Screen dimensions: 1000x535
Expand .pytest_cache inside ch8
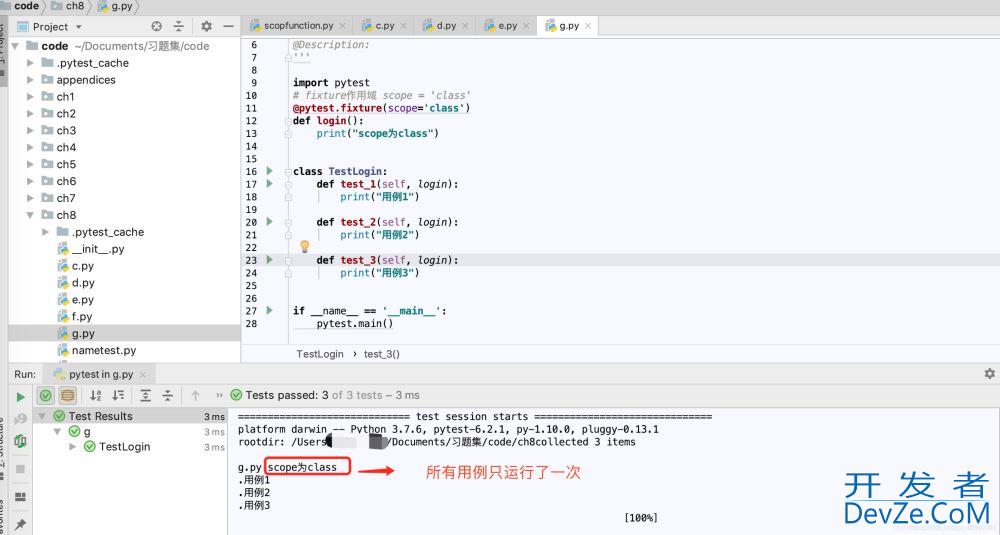[x=45, y=232]
